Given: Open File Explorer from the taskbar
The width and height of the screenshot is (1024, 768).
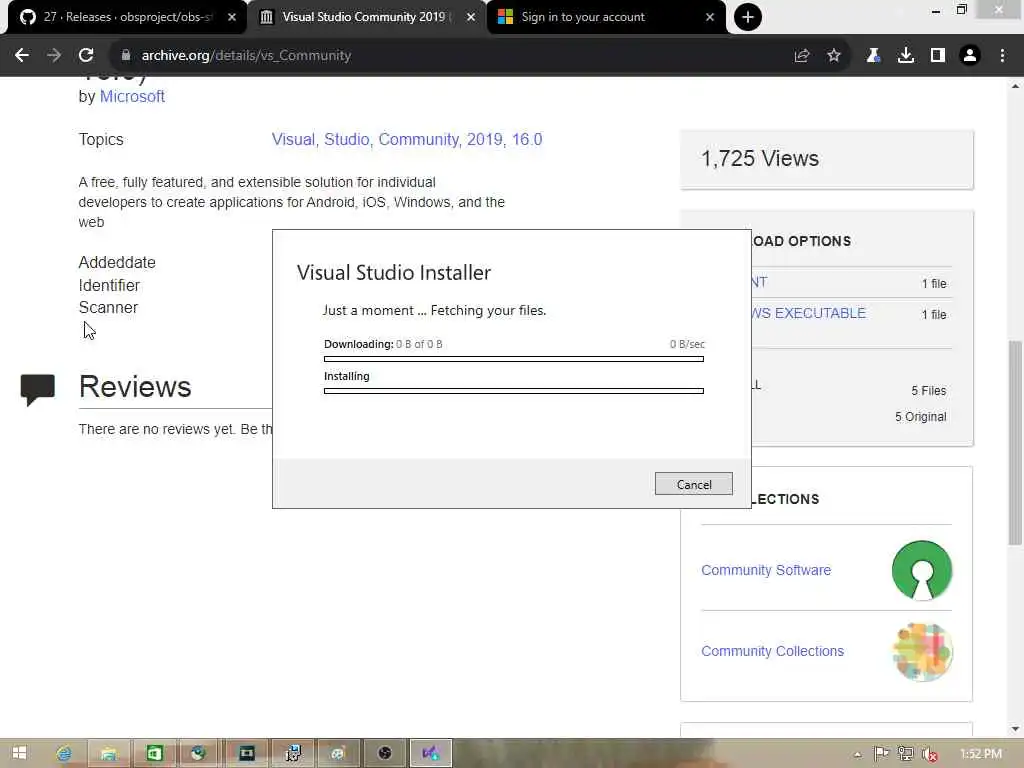Looking at the screenshot, I should [x=109, y=753].
